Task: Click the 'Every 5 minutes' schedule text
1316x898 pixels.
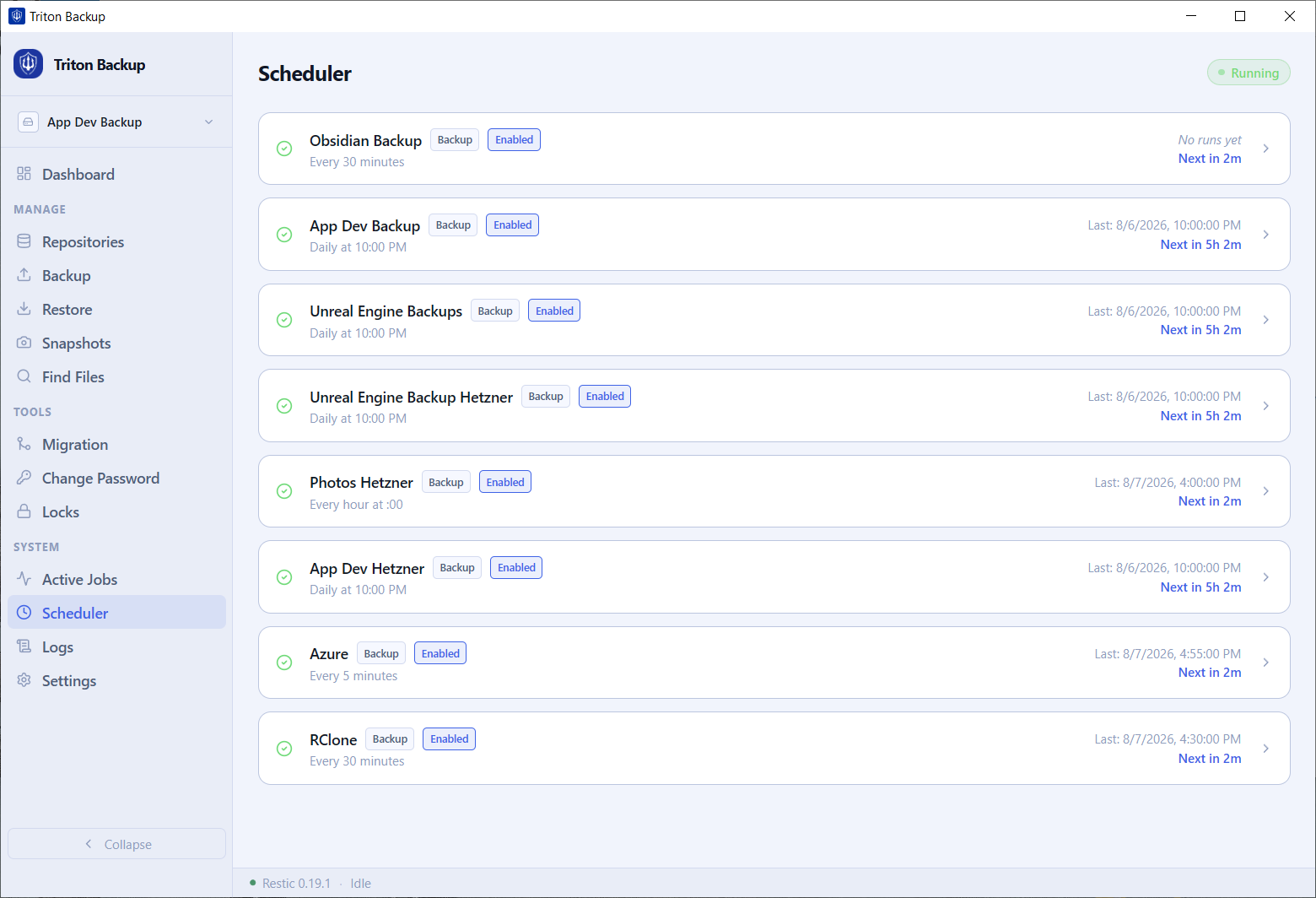Action: [353, 676]
